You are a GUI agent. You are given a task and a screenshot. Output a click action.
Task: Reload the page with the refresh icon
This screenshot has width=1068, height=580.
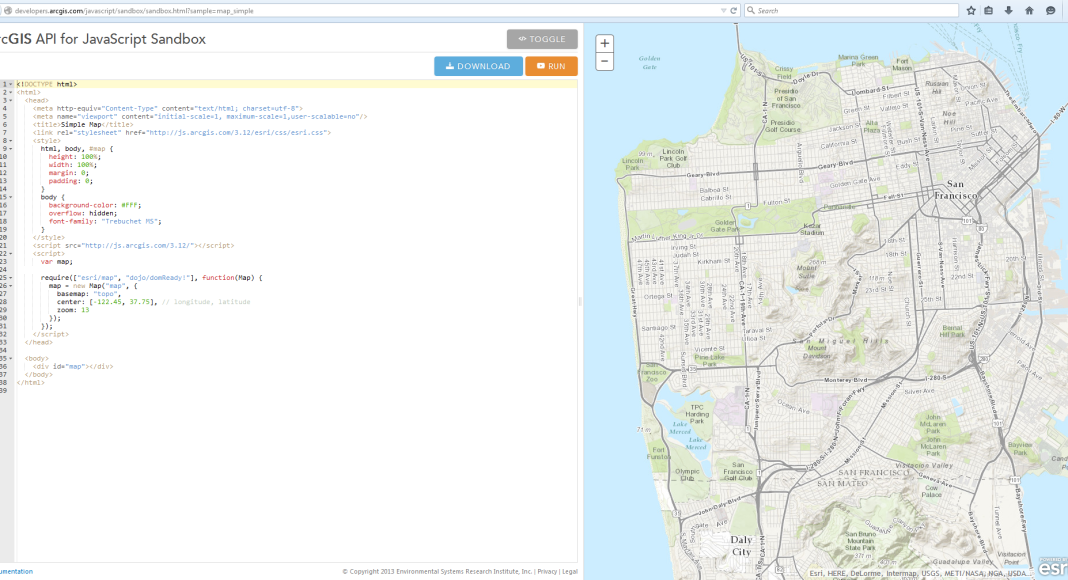point(734,10)
